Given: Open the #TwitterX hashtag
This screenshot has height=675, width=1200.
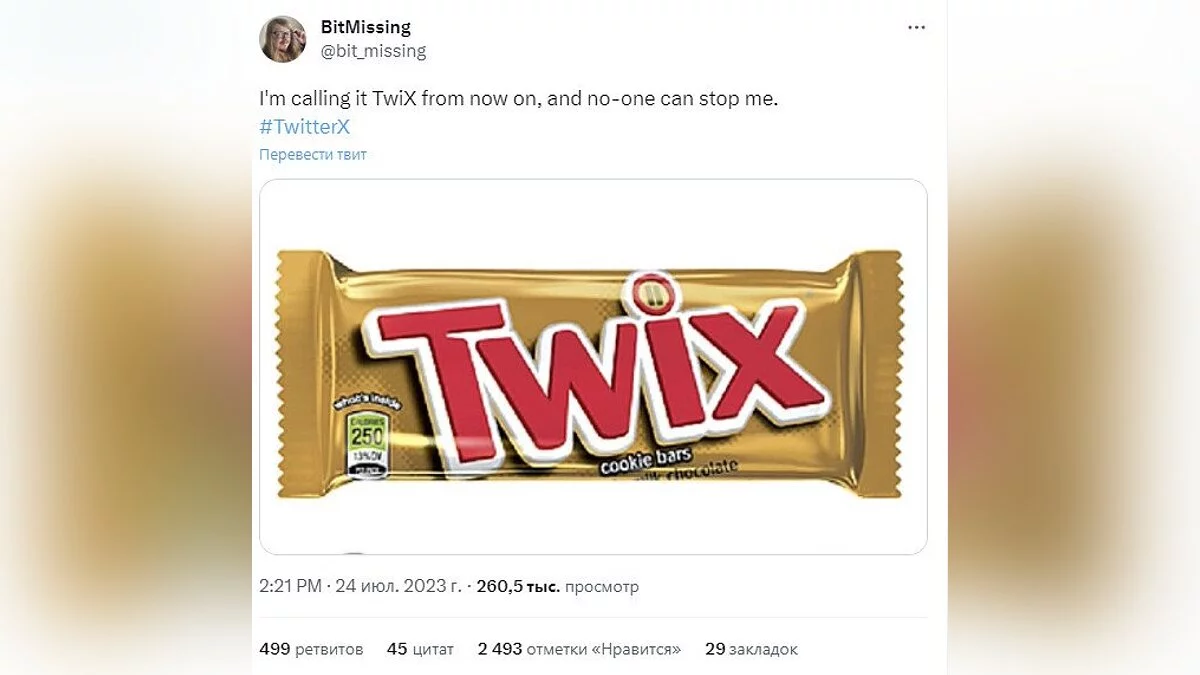Looking at the screenshot, I should pyautogui.click(x=304, y=127).
